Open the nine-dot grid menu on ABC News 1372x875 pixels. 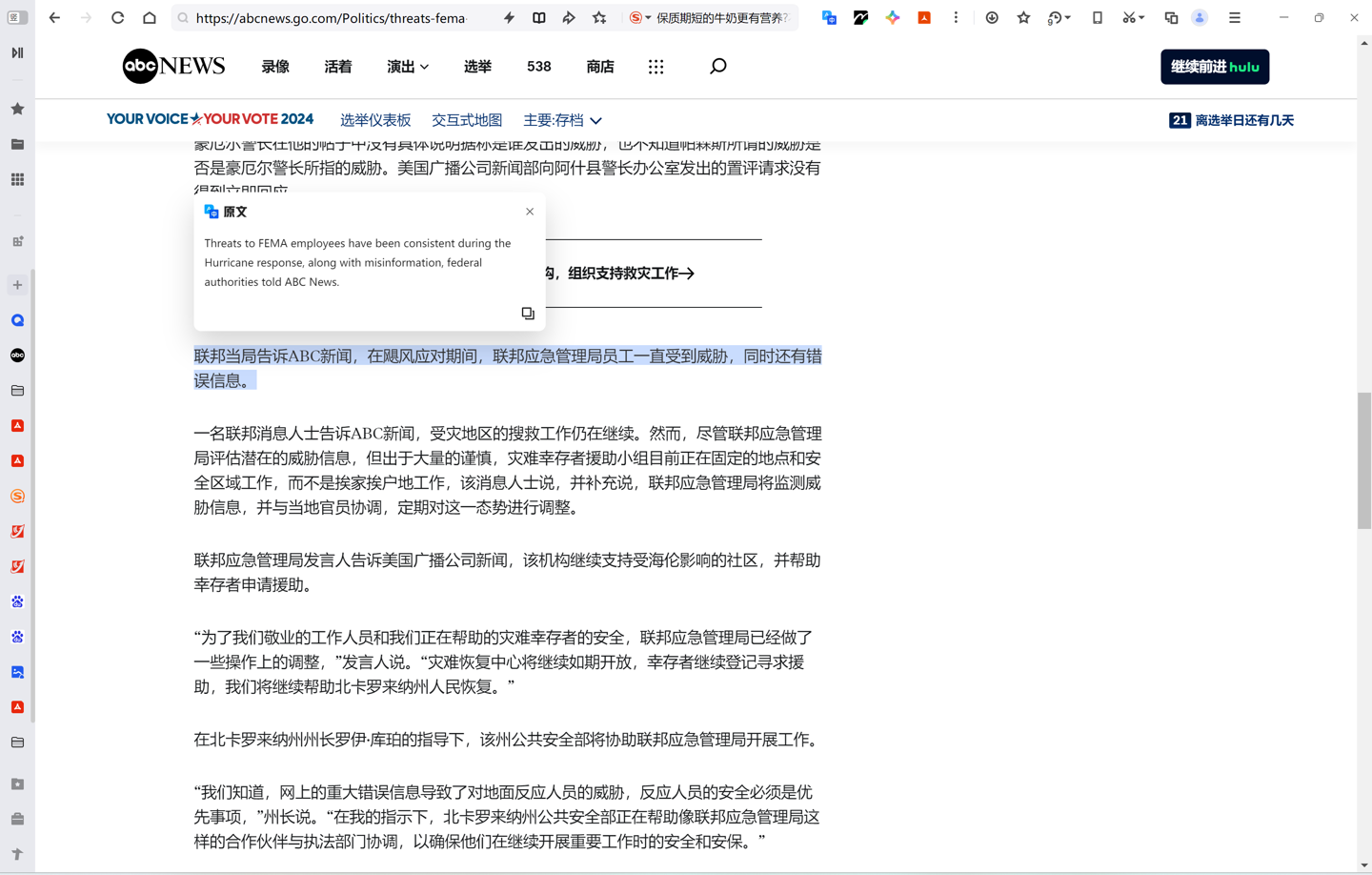656,67
